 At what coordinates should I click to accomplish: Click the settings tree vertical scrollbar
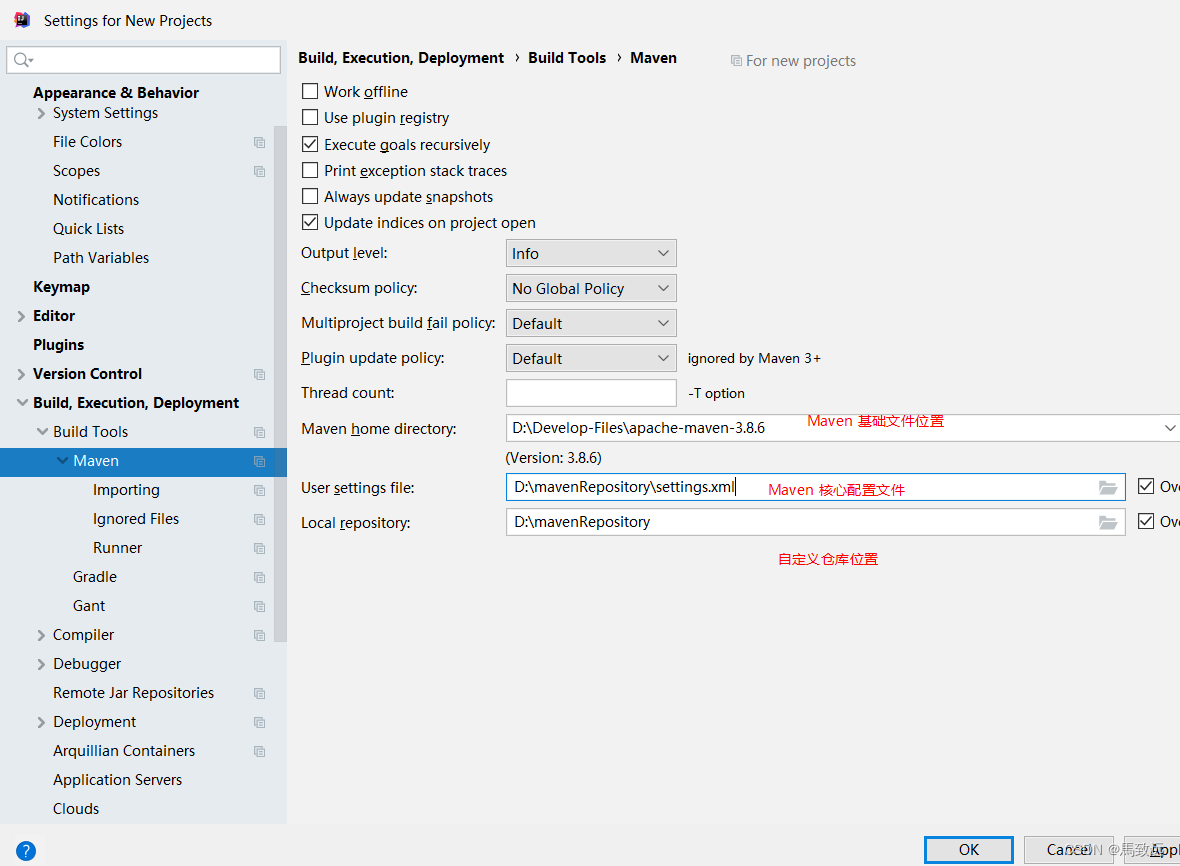click(280, 384)
